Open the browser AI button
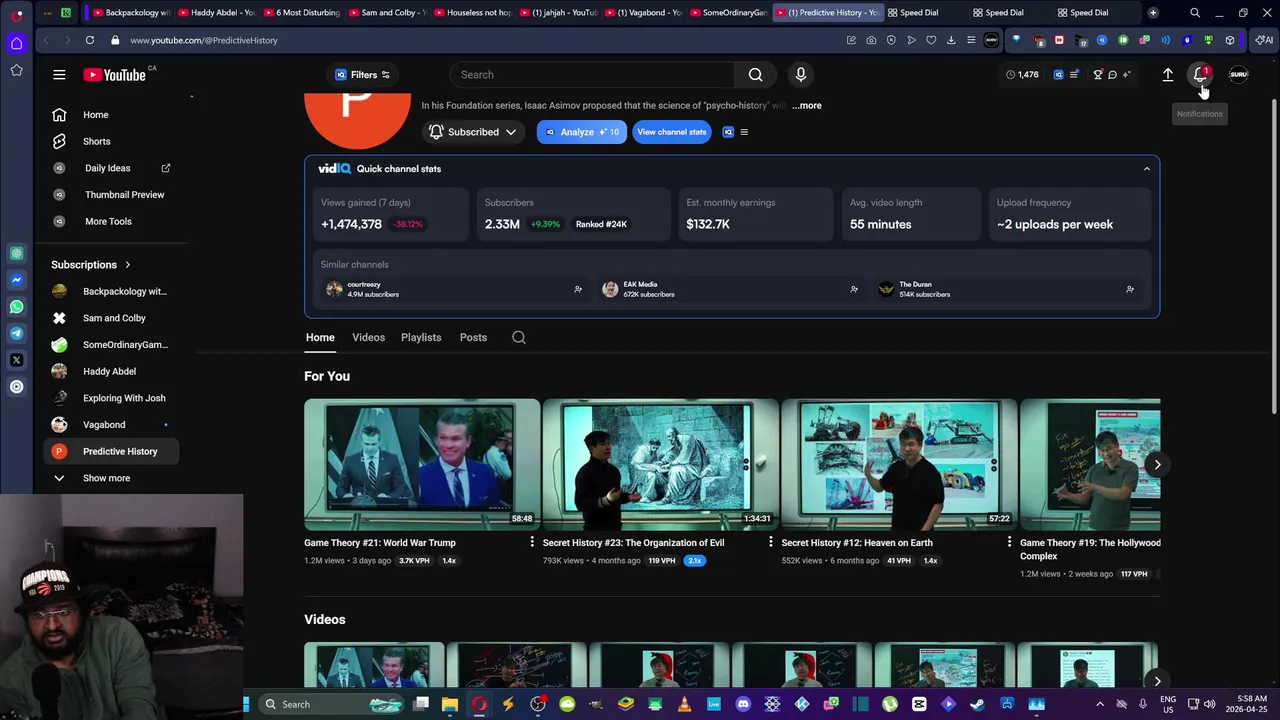 pyautogui.click(x=1263, y=40)
